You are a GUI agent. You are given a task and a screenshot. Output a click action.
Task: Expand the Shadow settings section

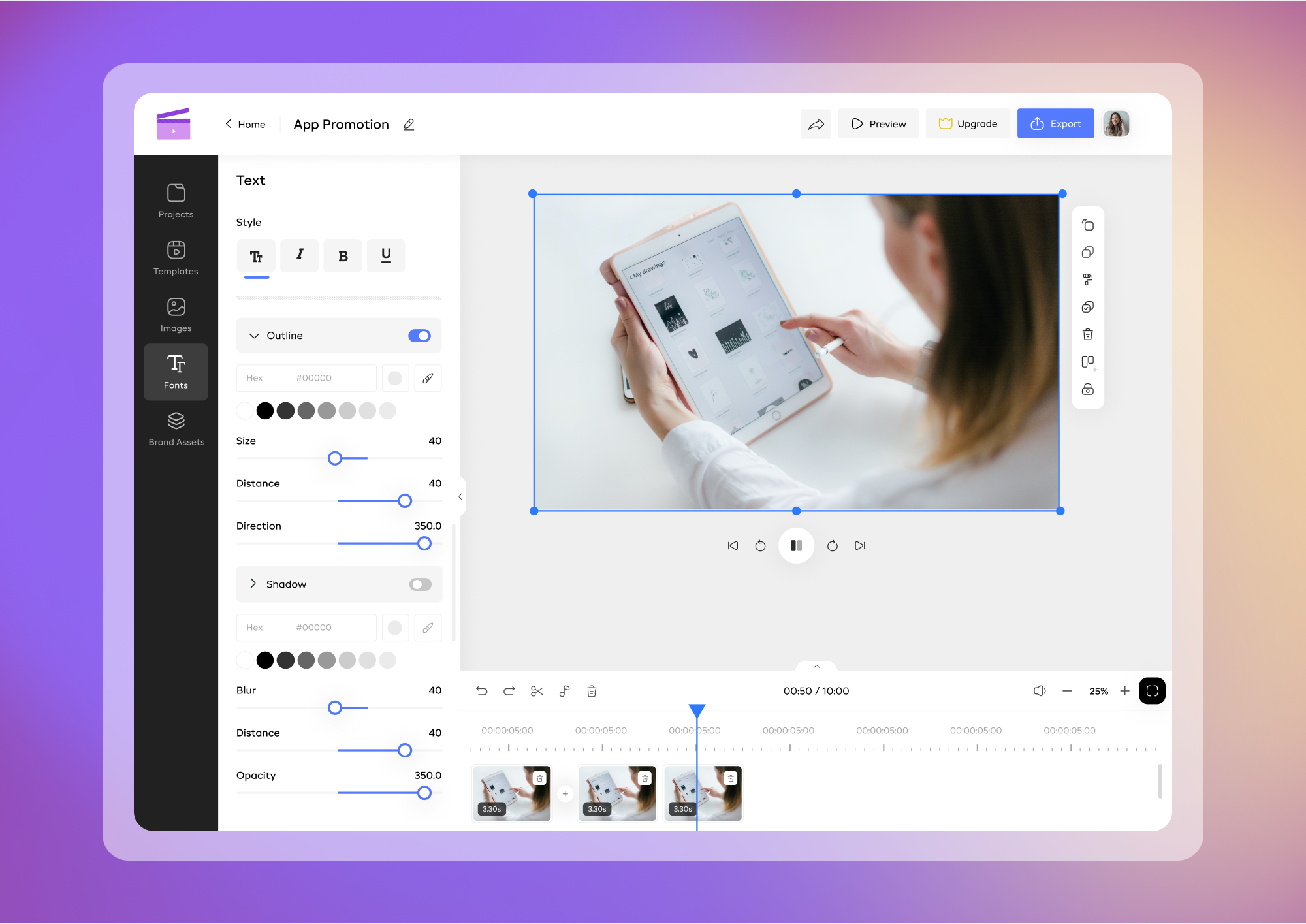coord(253,584)
